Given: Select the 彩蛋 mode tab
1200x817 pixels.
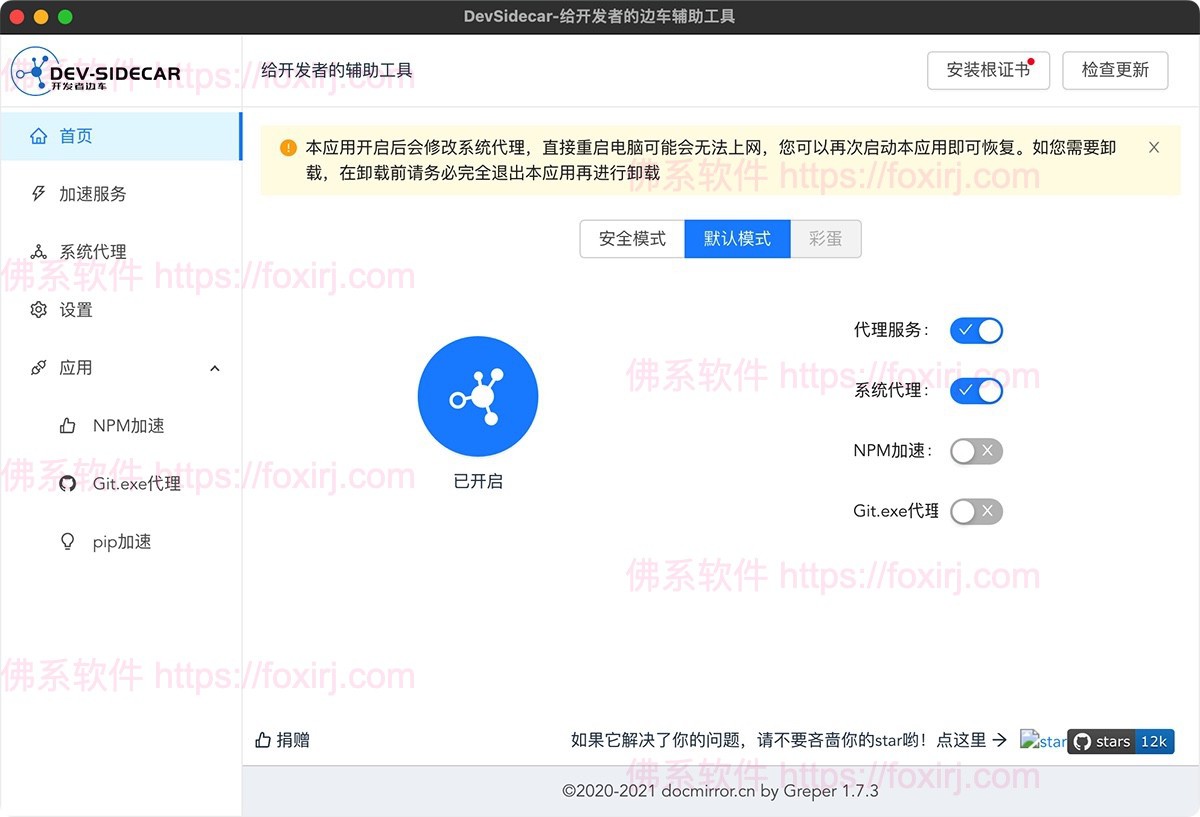Looking at the screenshot, I should 826,239.
